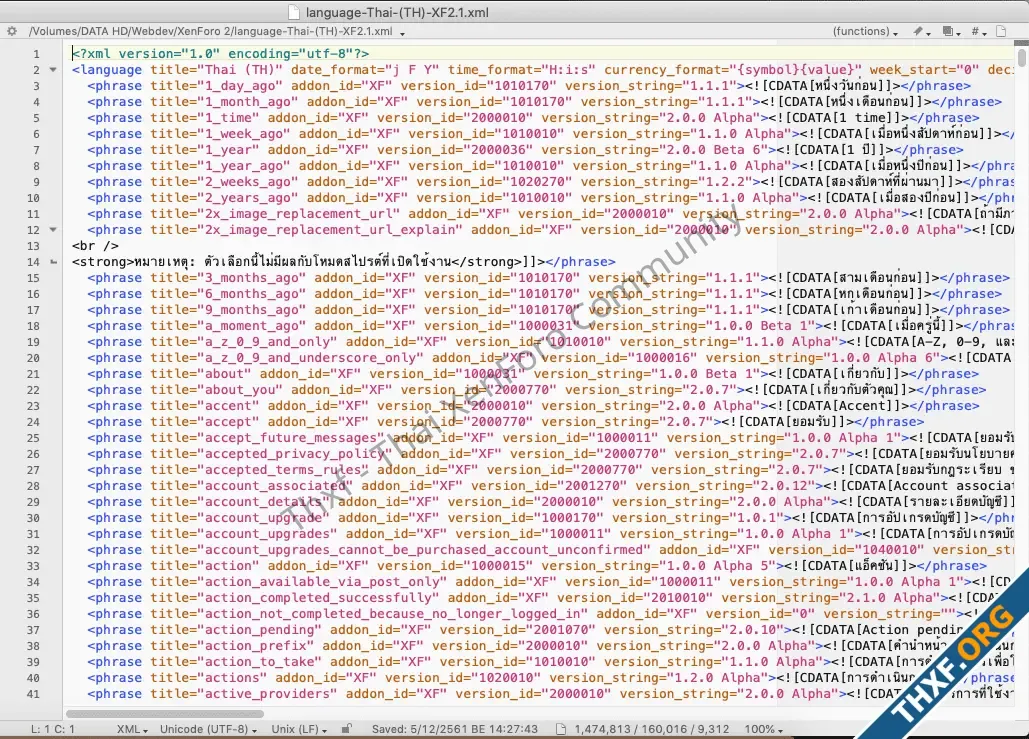Click the horizontal scrollbar thumb
The width and height of the screenshot is (1029, 739).
(165, 713)
